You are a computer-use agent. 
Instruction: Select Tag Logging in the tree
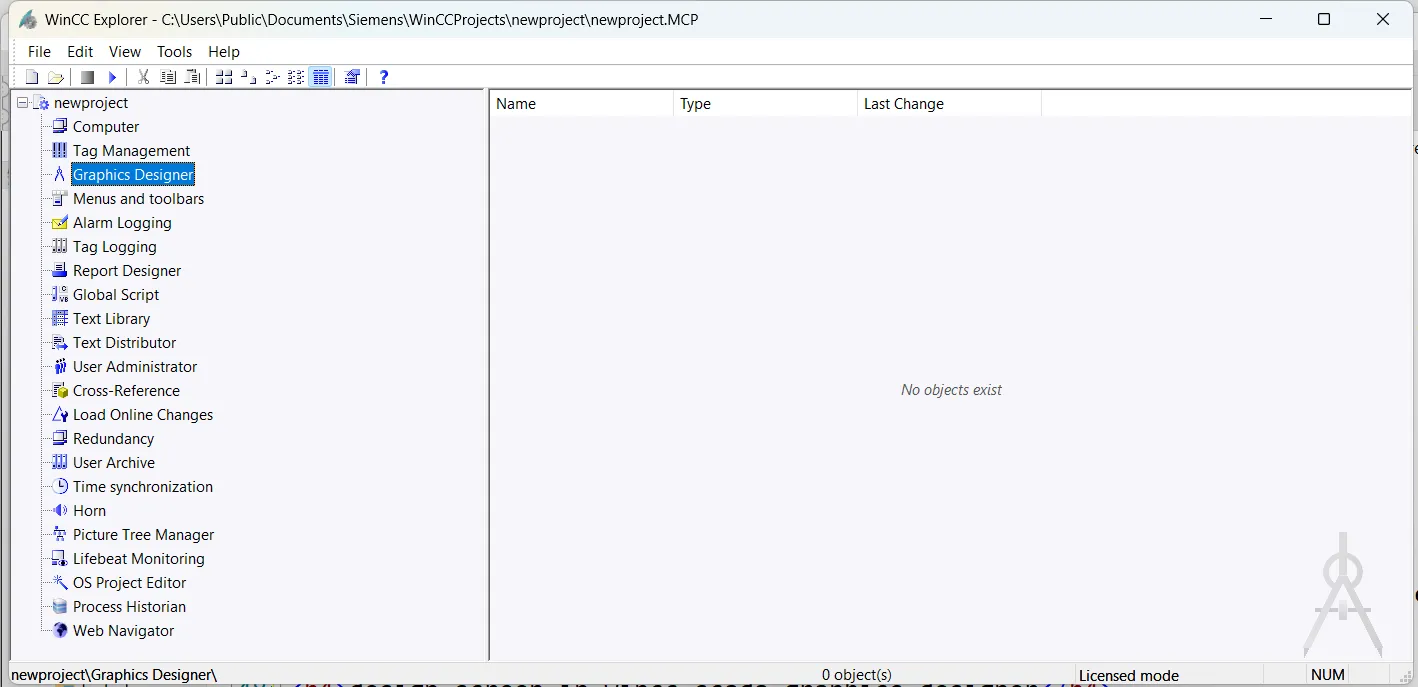(x=114, y=246)
